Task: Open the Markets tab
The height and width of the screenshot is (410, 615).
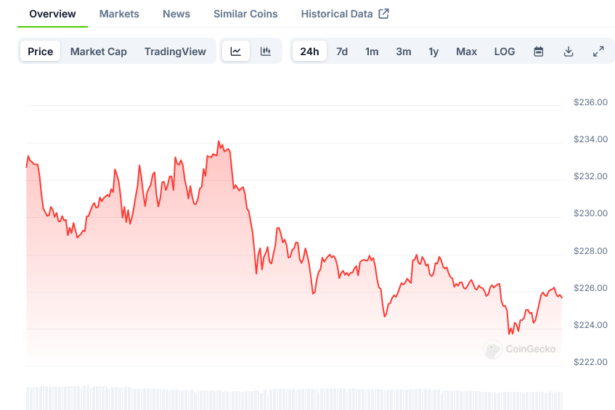Action: coord(119,14)
